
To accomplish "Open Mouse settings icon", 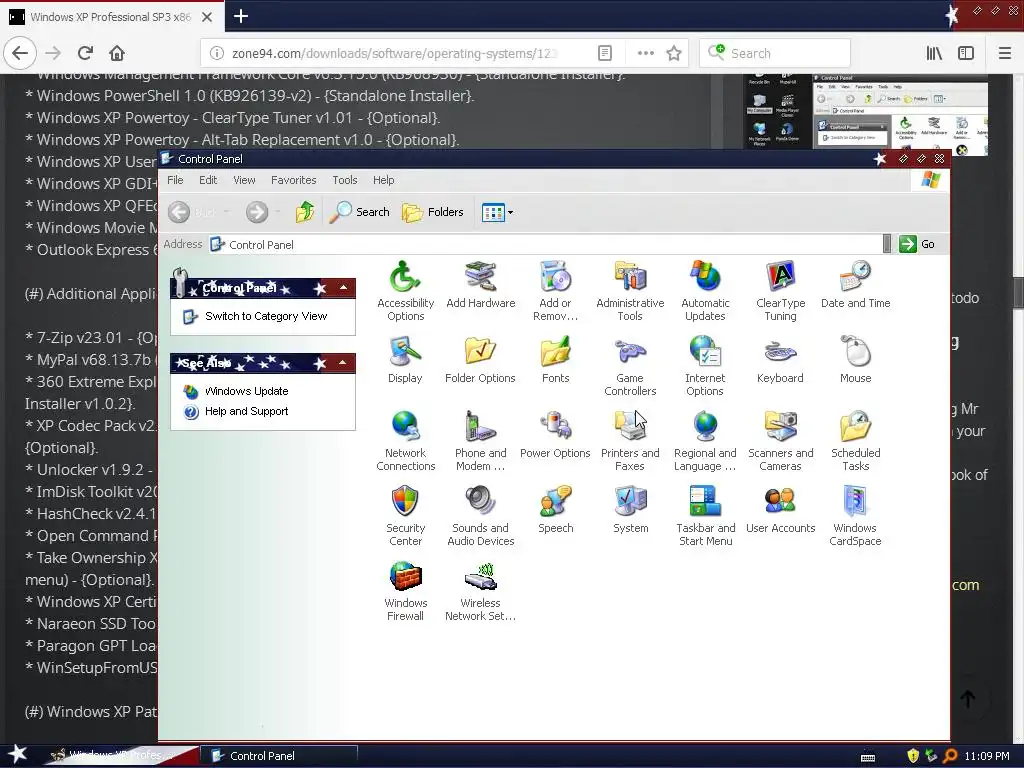I will [x=856, y=360].
